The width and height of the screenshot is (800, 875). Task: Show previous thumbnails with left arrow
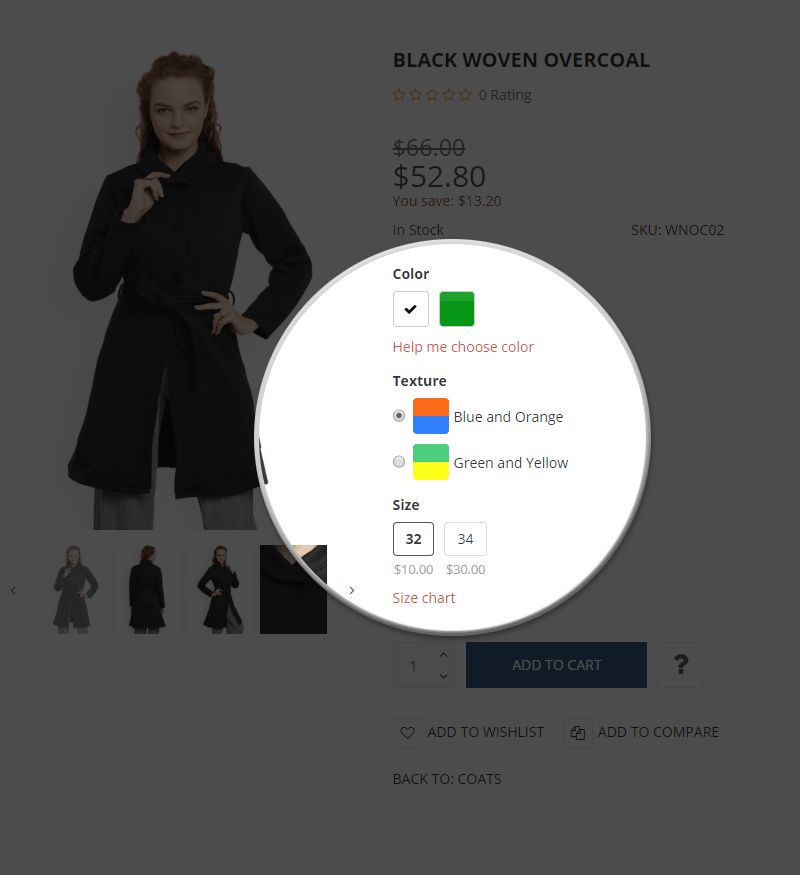pos(13,590)
